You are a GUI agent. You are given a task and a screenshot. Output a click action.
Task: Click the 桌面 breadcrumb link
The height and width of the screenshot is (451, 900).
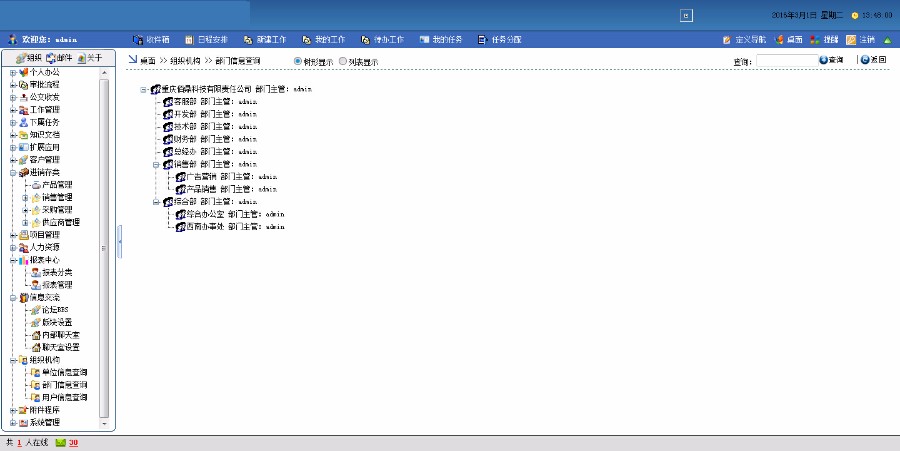point(148,61)
